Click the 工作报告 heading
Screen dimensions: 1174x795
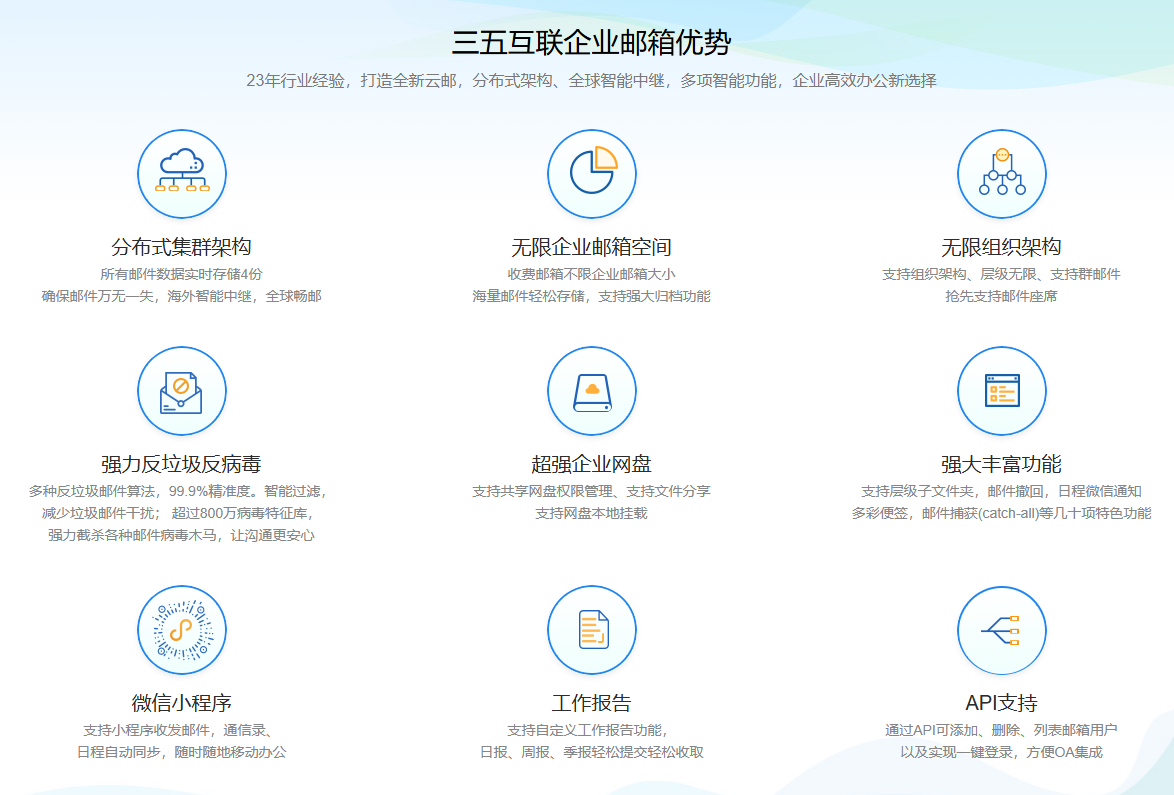pyautogui.click(x=591, y=703)
